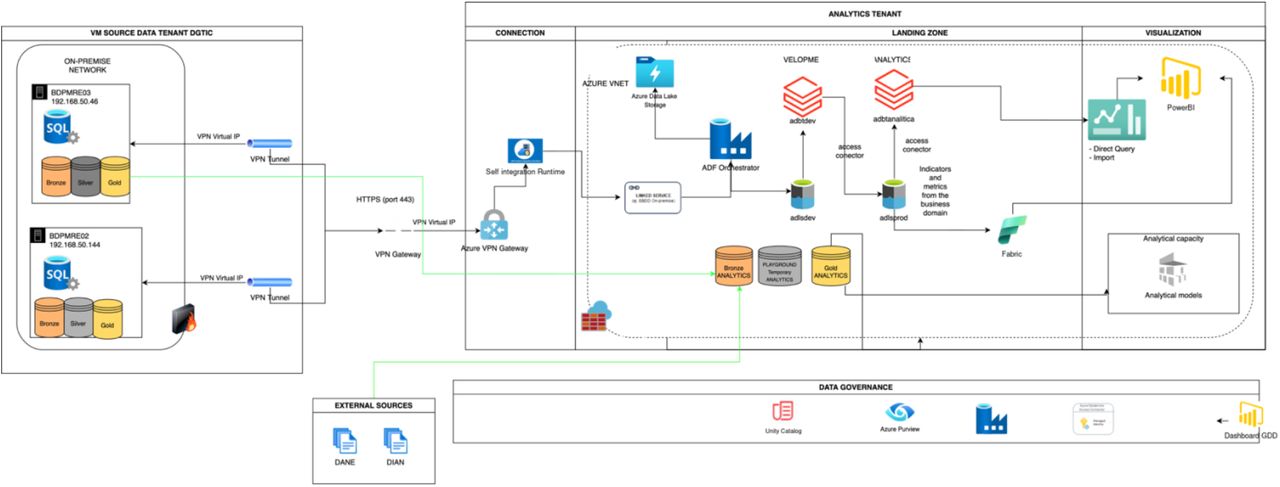This screenshot has width=1280, height=487.
Task: Select the Bronze cylinder in BDPMRE03
Action: pyautogui.click(x=55, y=176)
